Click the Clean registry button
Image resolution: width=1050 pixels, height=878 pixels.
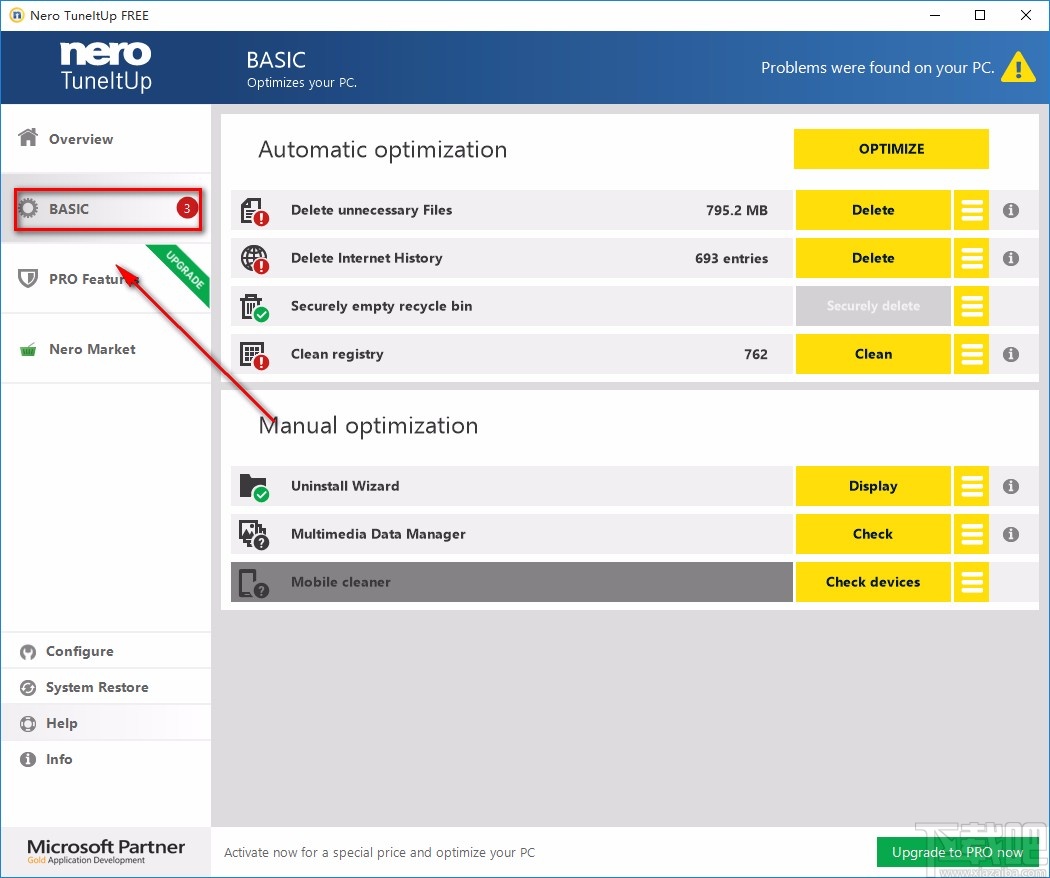pos(873,354)
